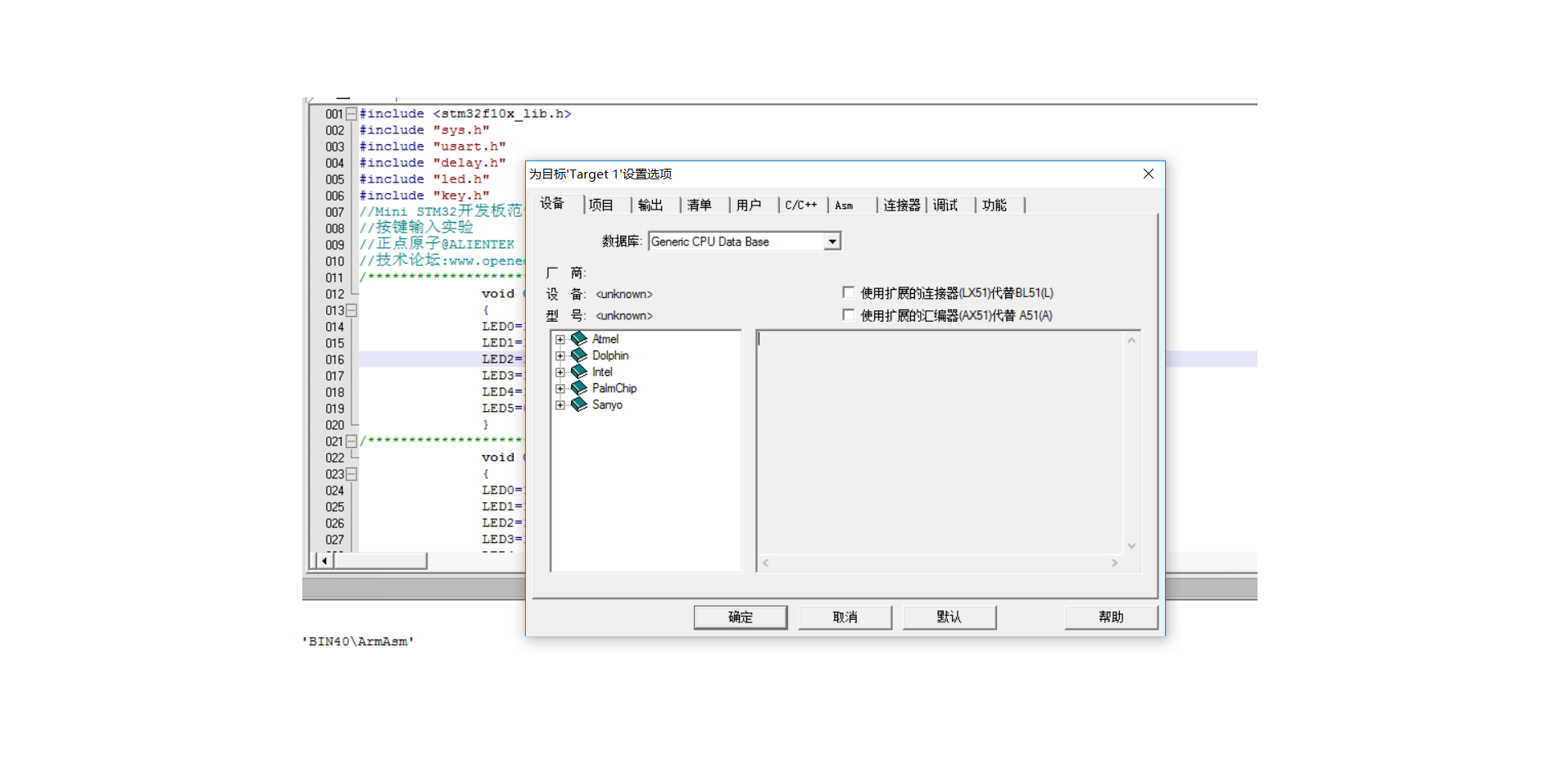This screenshot has width=1568, height=759.
Task: Click the 帮助 button
Action: 1111,617
